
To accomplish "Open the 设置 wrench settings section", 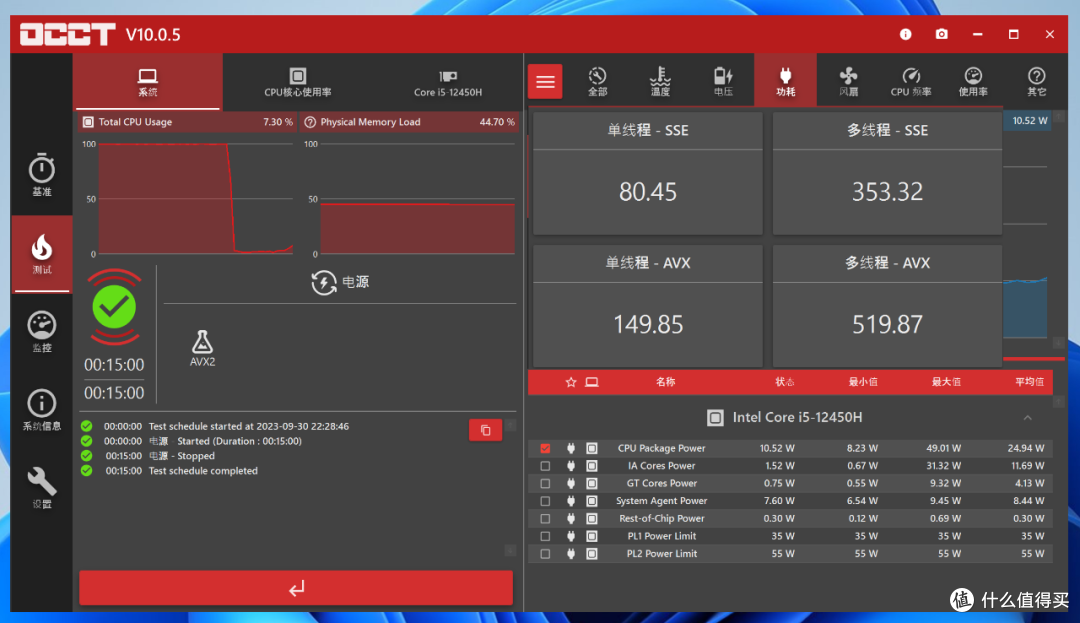I will pos(41,488).
